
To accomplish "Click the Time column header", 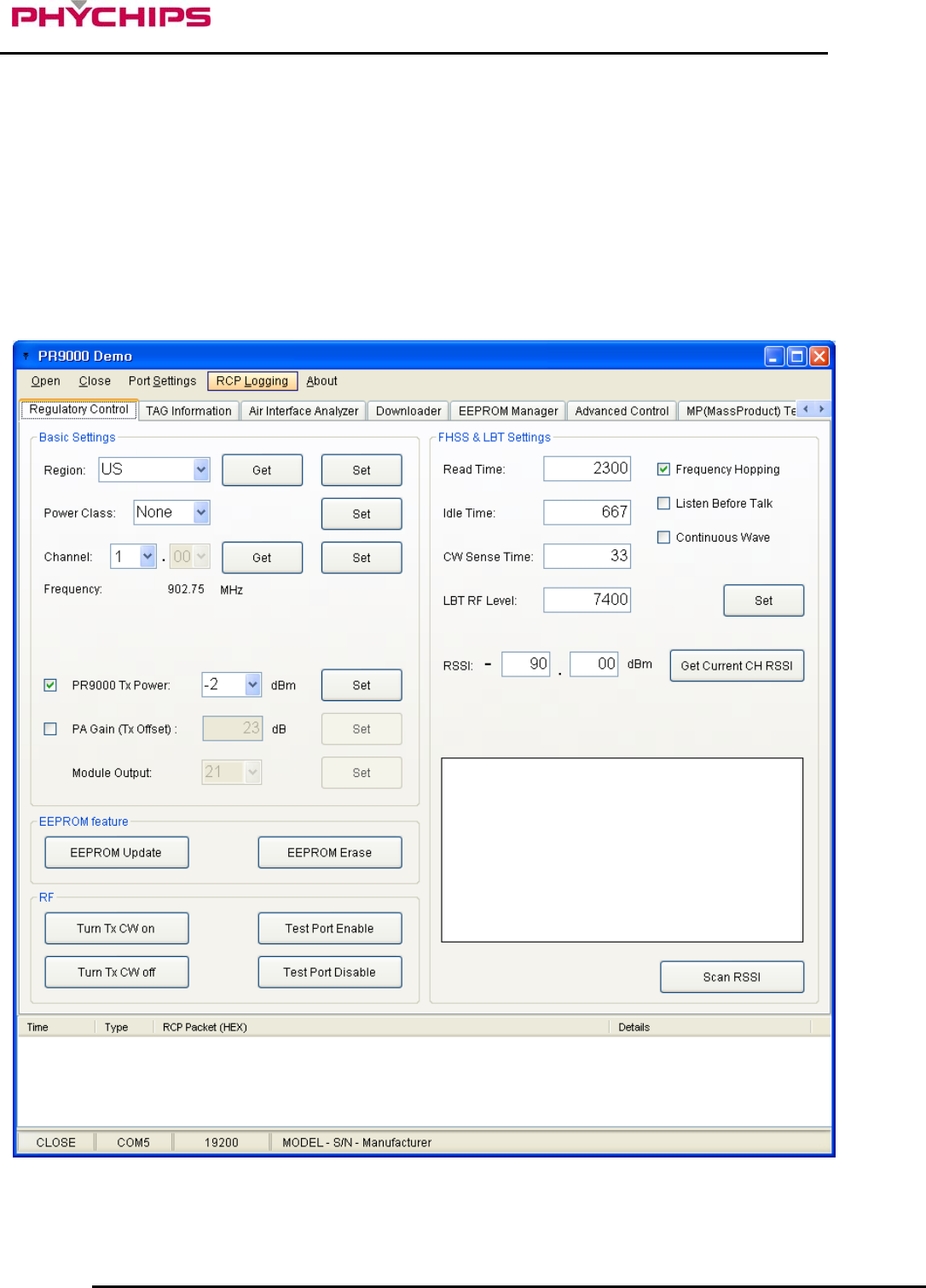I will click(56, 1027).
